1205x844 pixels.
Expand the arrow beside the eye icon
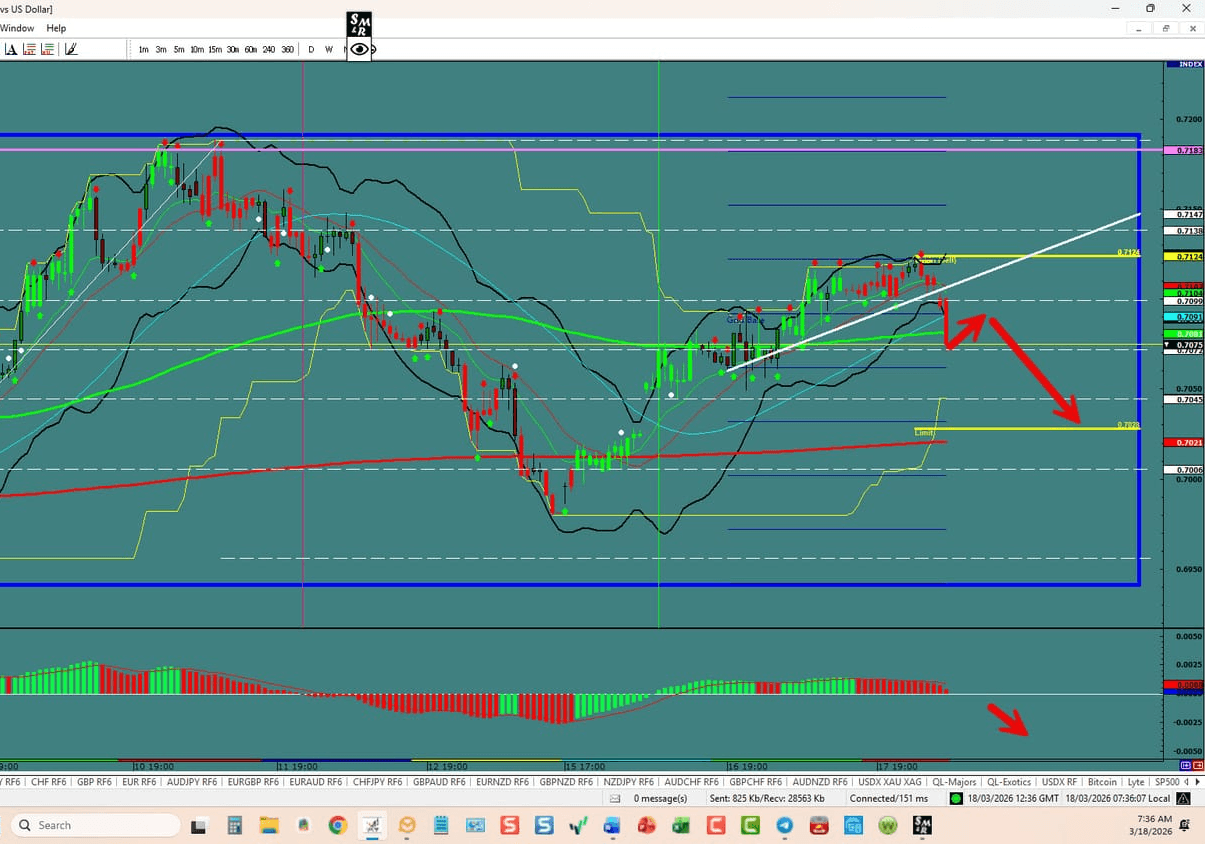click(x=373, y=48)
